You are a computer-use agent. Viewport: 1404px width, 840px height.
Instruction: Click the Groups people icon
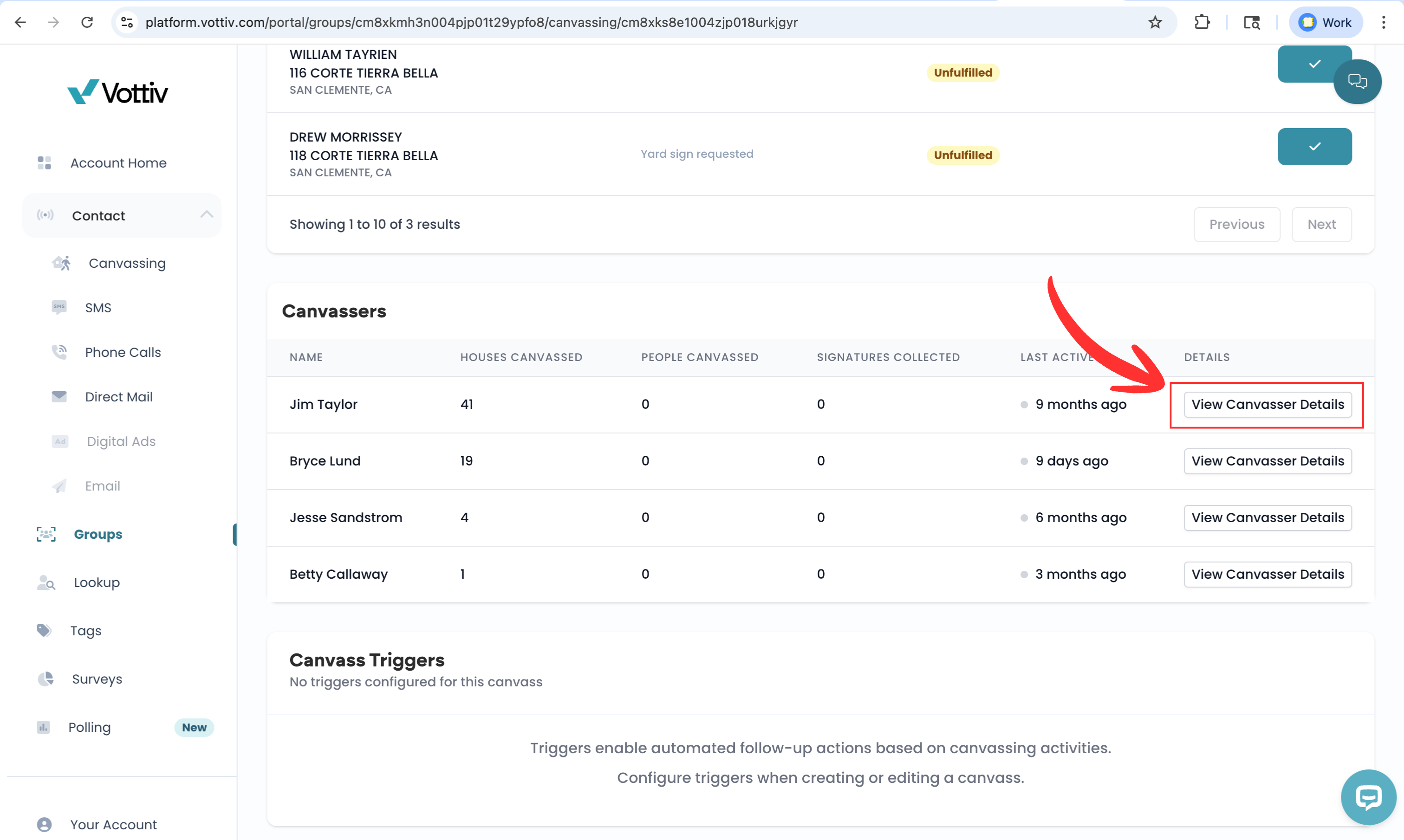(x=46, y=534)
